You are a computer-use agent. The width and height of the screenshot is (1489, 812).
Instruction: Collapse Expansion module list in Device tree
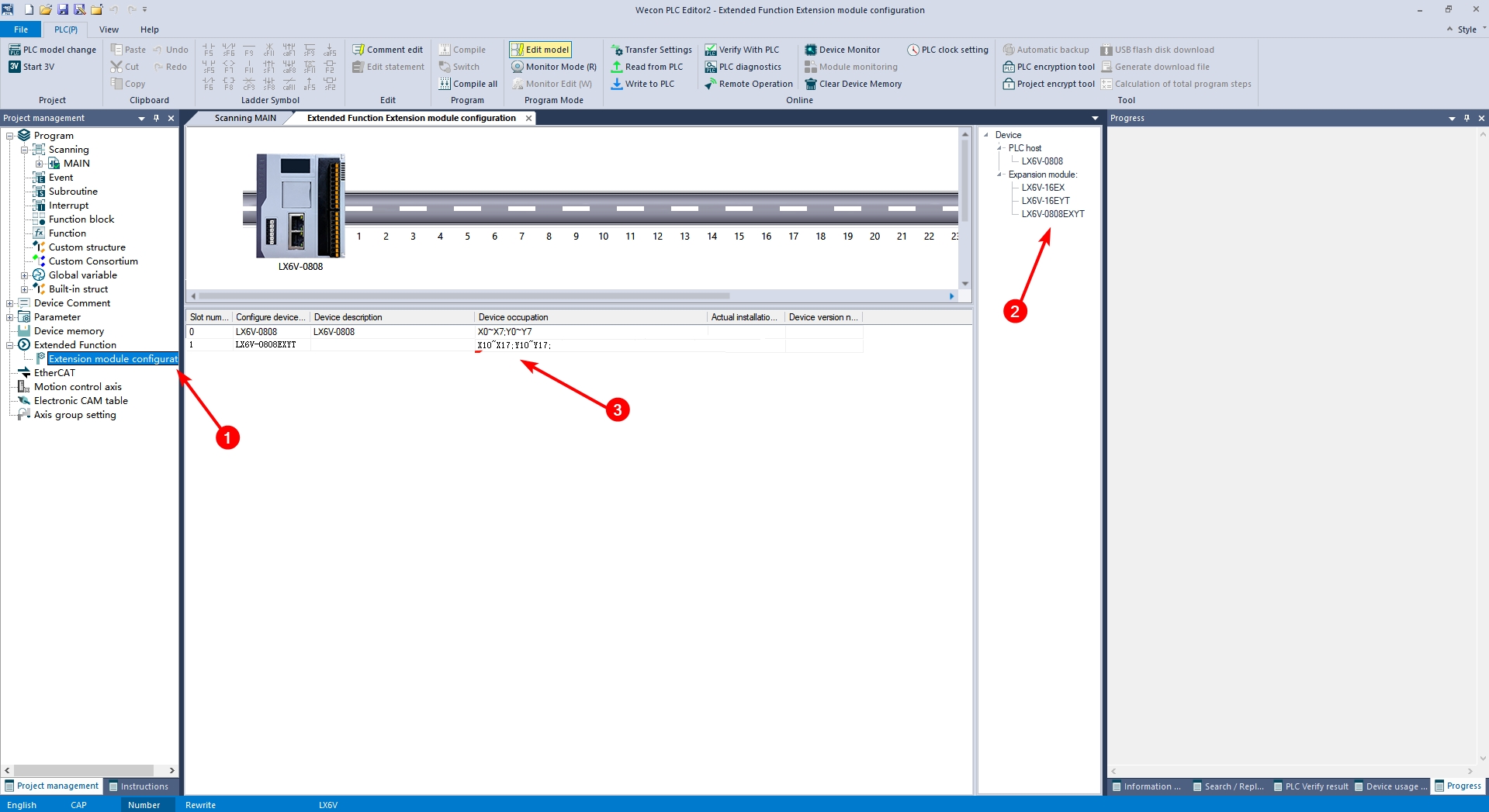tap(999, 174)
